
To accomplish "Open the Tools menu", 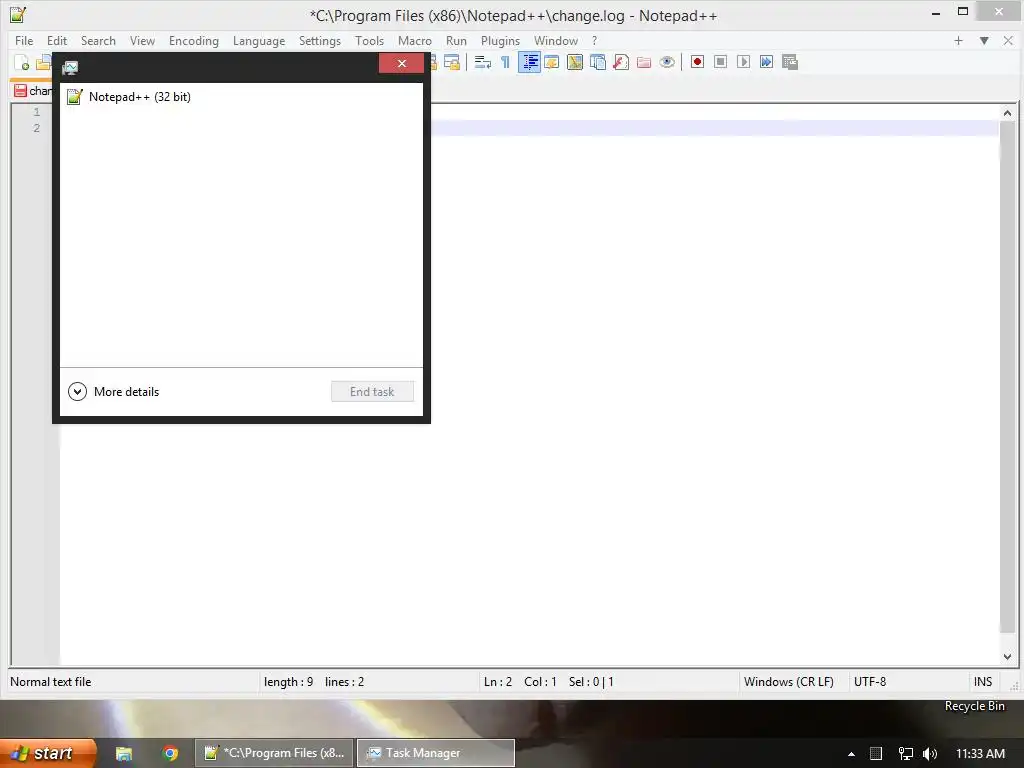I will pos(370,40).
